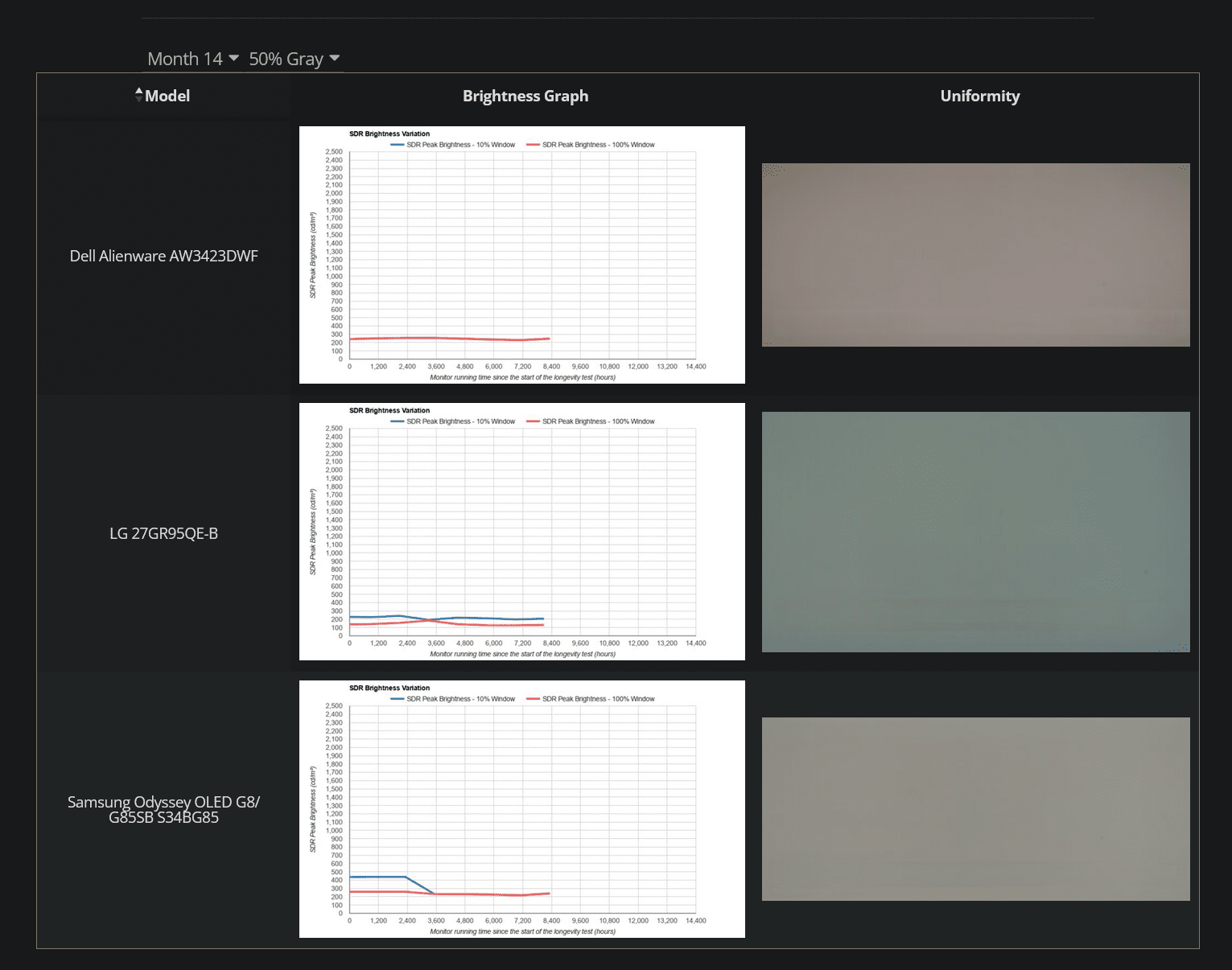Open Dell Alienware uniformity photo
Screen dimensions: 1232x970
pyautogui.click(x=976, y=255)
